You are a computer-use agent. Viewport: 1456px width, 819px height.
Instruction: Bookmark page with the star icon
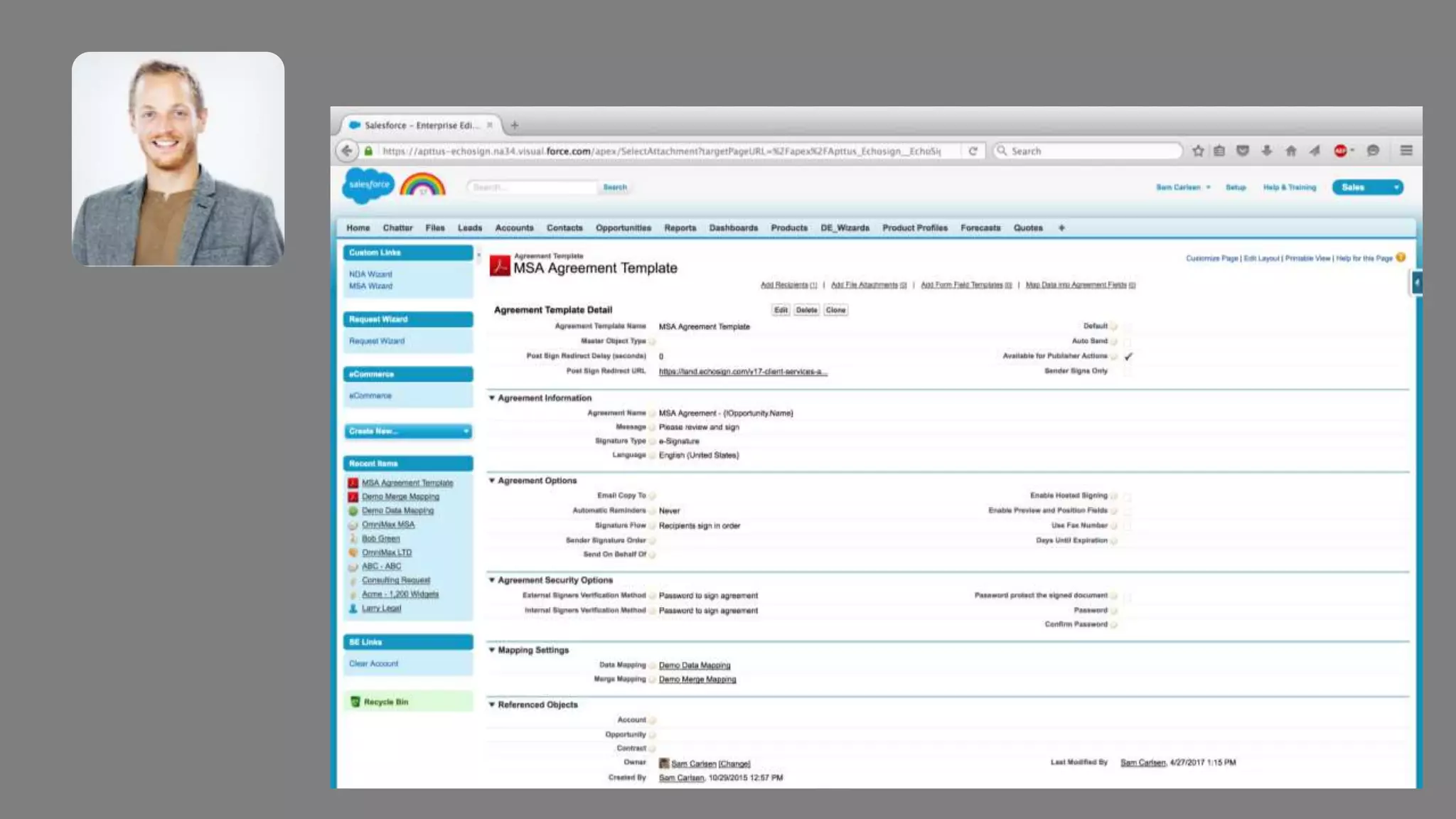[1198, 151]
